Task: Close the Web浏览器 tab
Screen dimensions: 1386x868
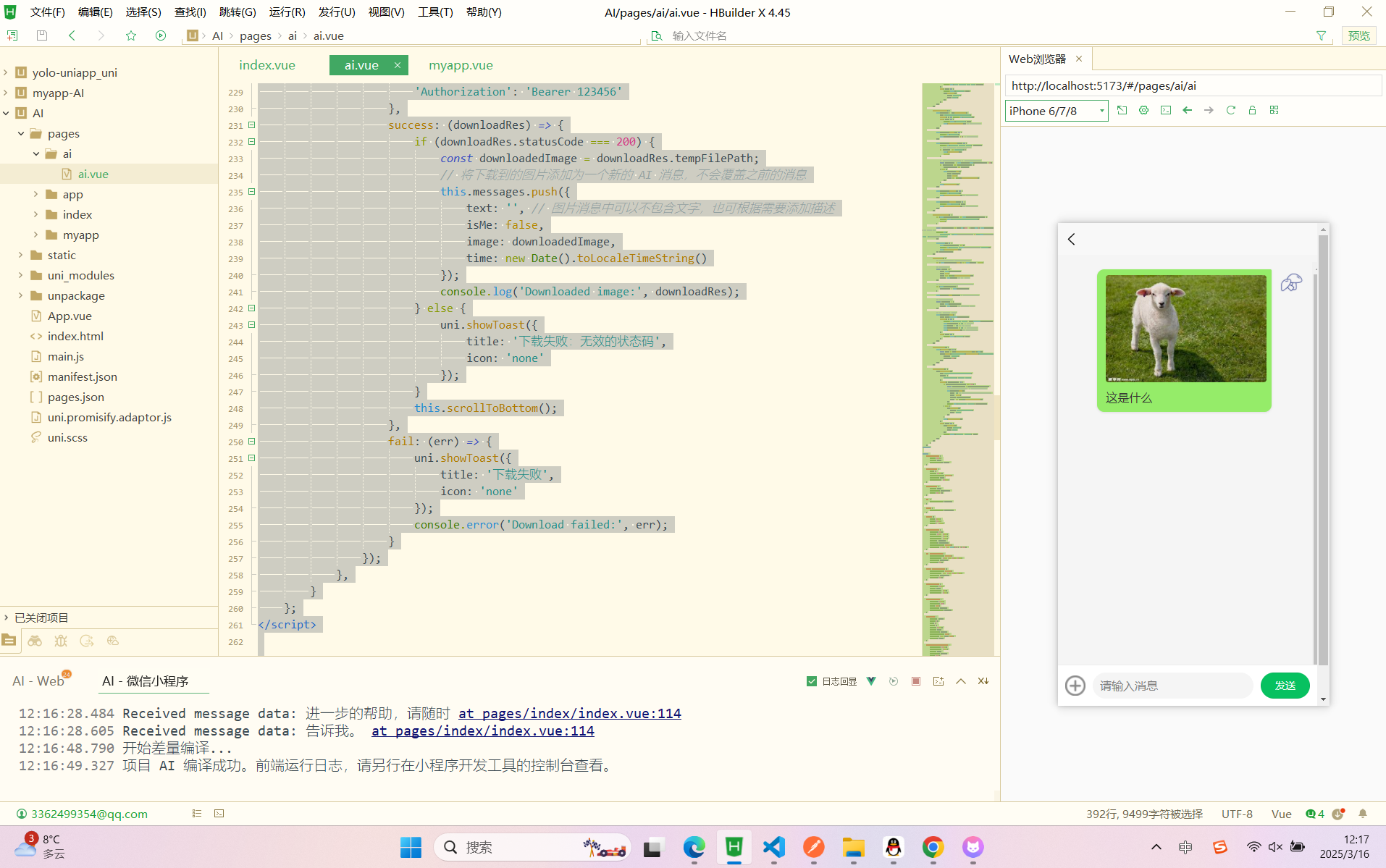Action: tap(1079, 59)
